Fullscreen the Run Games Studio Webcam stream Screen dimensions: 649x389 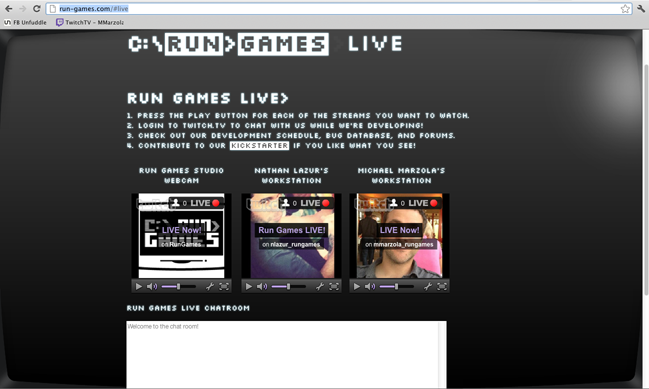pyautogui.click(x=224, y=286)
